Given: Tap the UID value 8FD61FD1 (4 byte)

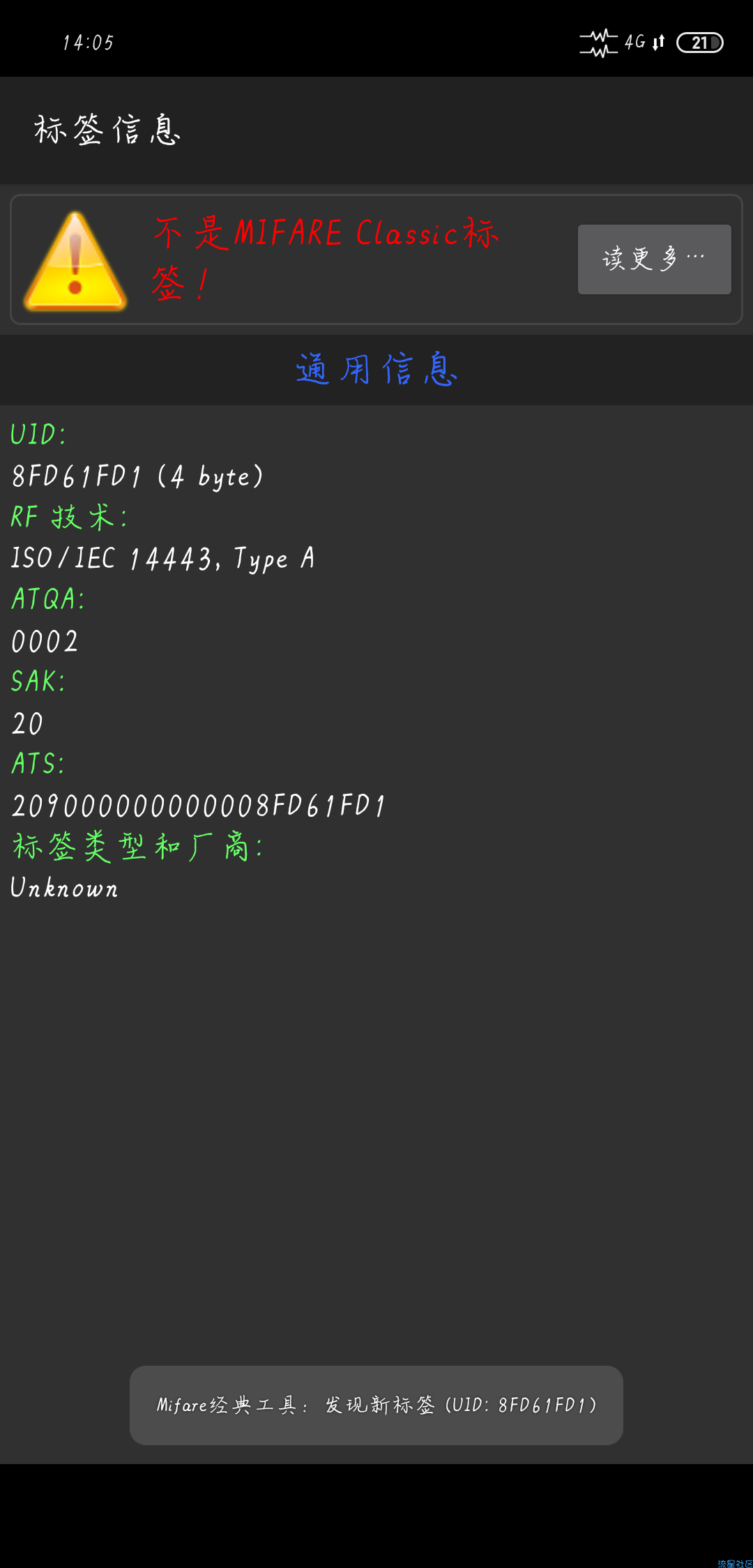Looking at the screenshot, I should (x=137, y=476).
